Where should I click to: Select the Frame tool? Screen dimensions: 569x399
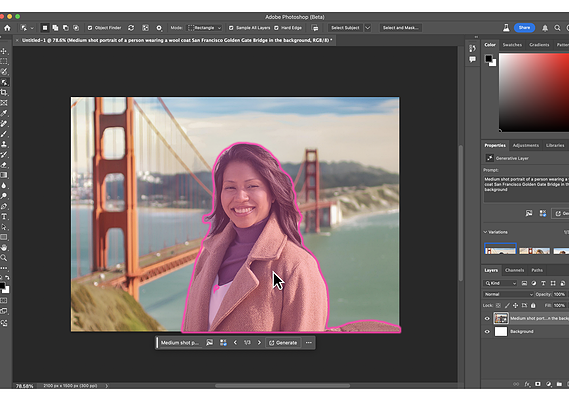click(x=4, y=103)
